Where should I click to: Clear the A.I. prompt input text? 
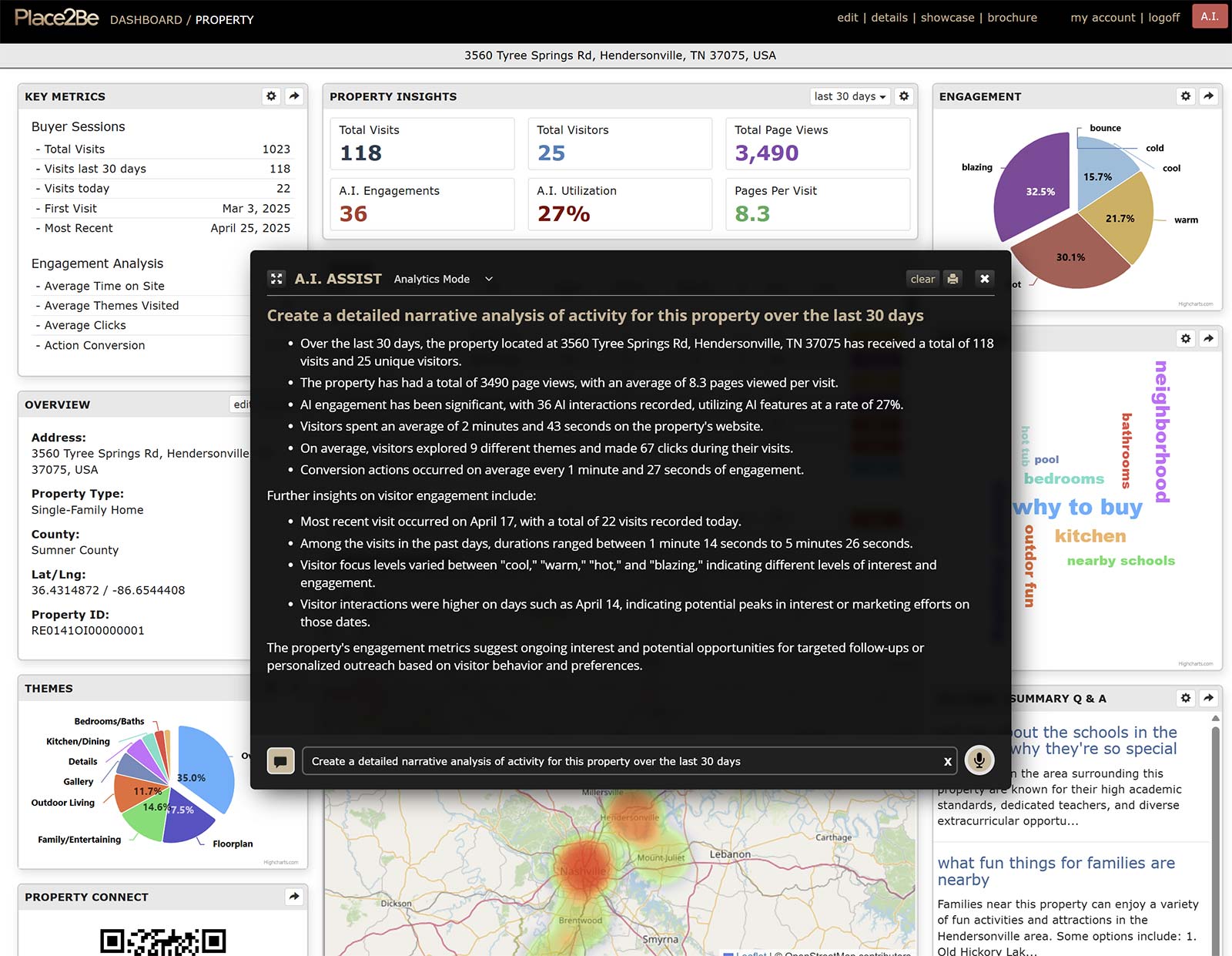pyautogui.click(x=947, y=761)
